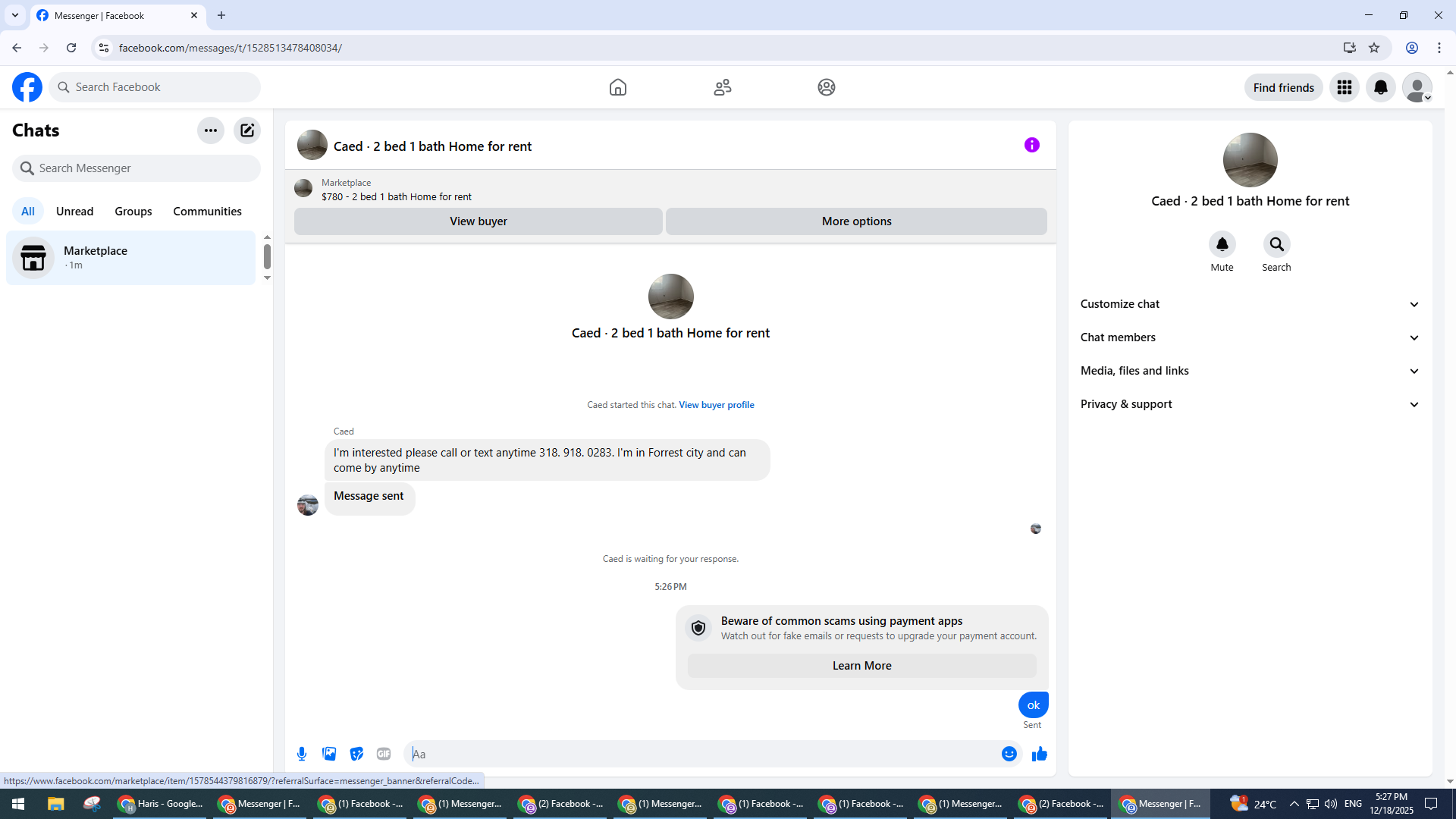Reload the page in Chrome

[71, 48]
